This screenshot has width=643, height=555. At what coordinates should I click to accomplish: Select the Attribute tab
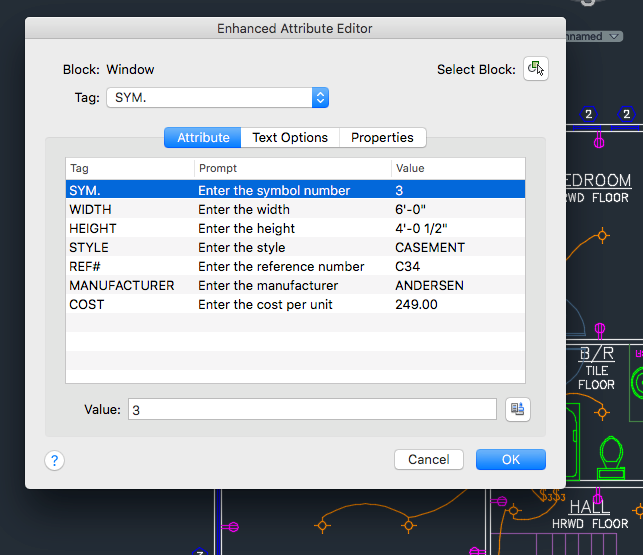203,137
